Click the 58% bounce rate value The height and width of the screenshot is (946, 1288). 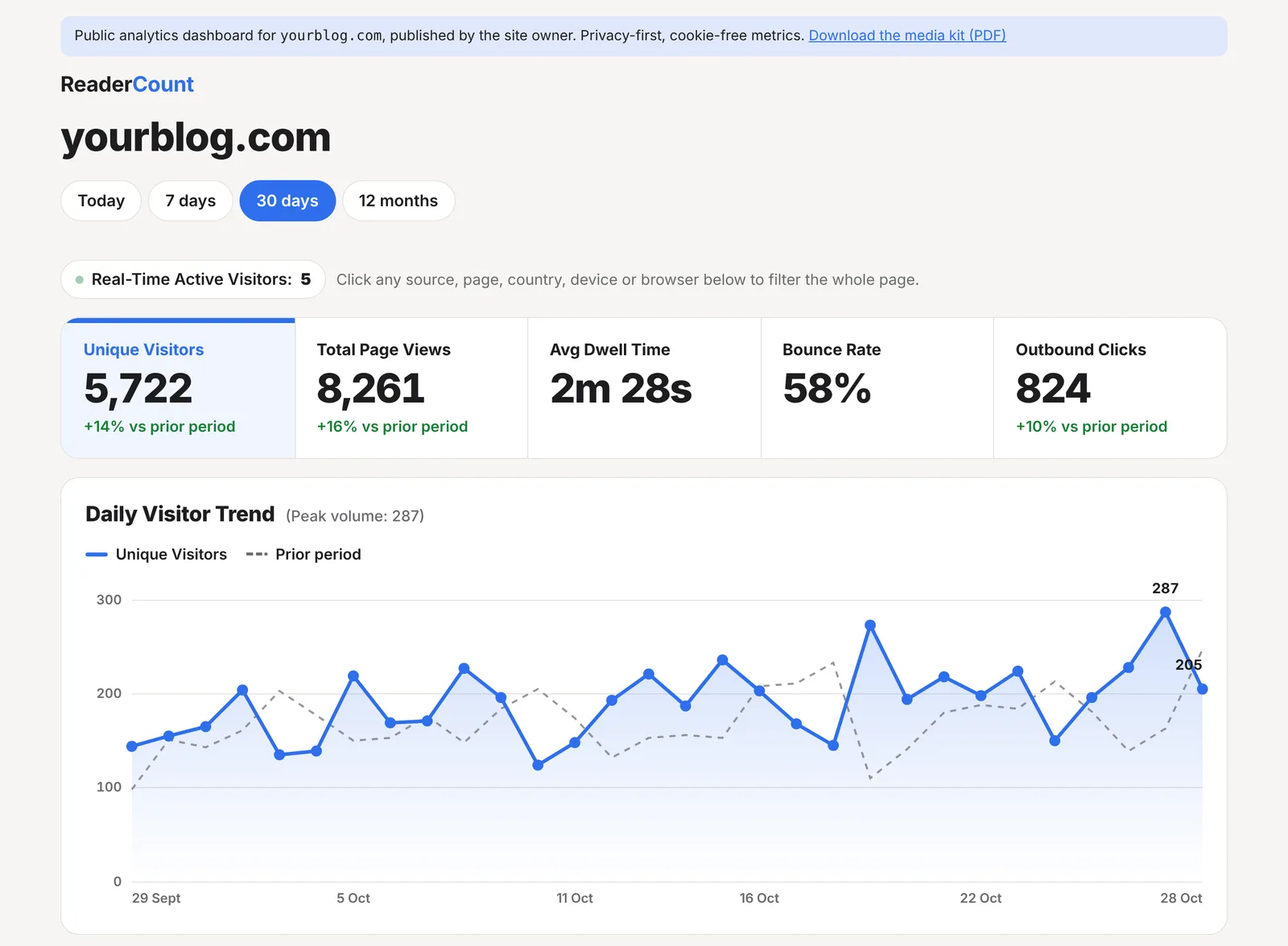(827, 389)
